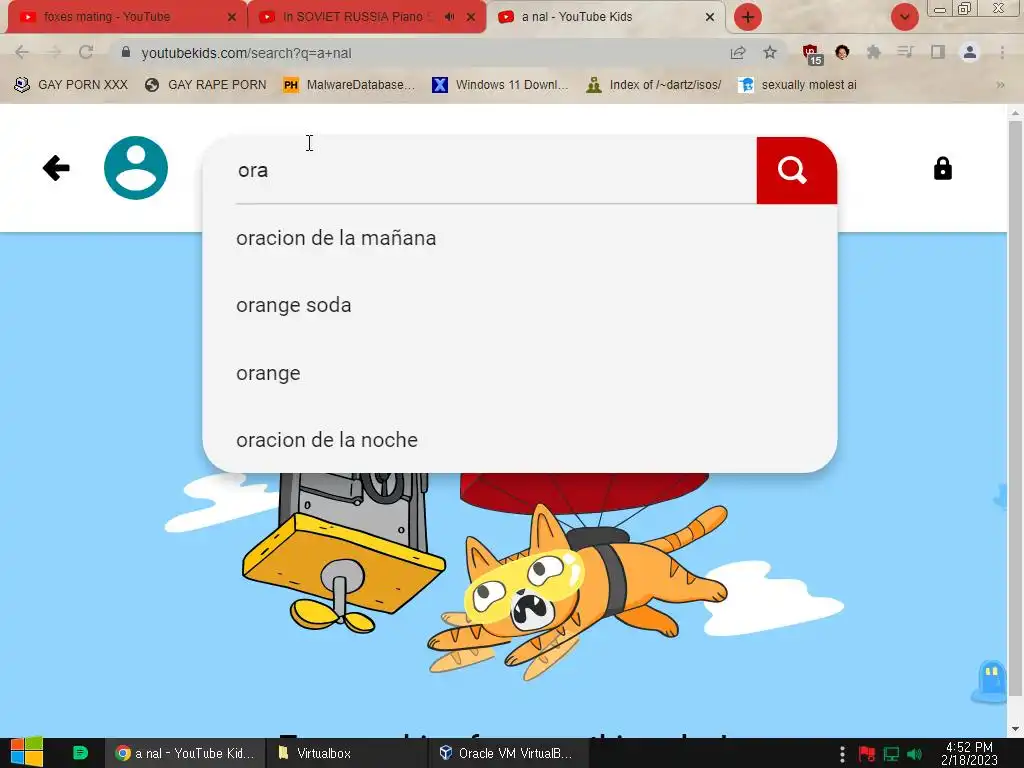
Task: Pick the 'orange soda' suggestion
Action: pyautogui.click(x=294, y=305)
